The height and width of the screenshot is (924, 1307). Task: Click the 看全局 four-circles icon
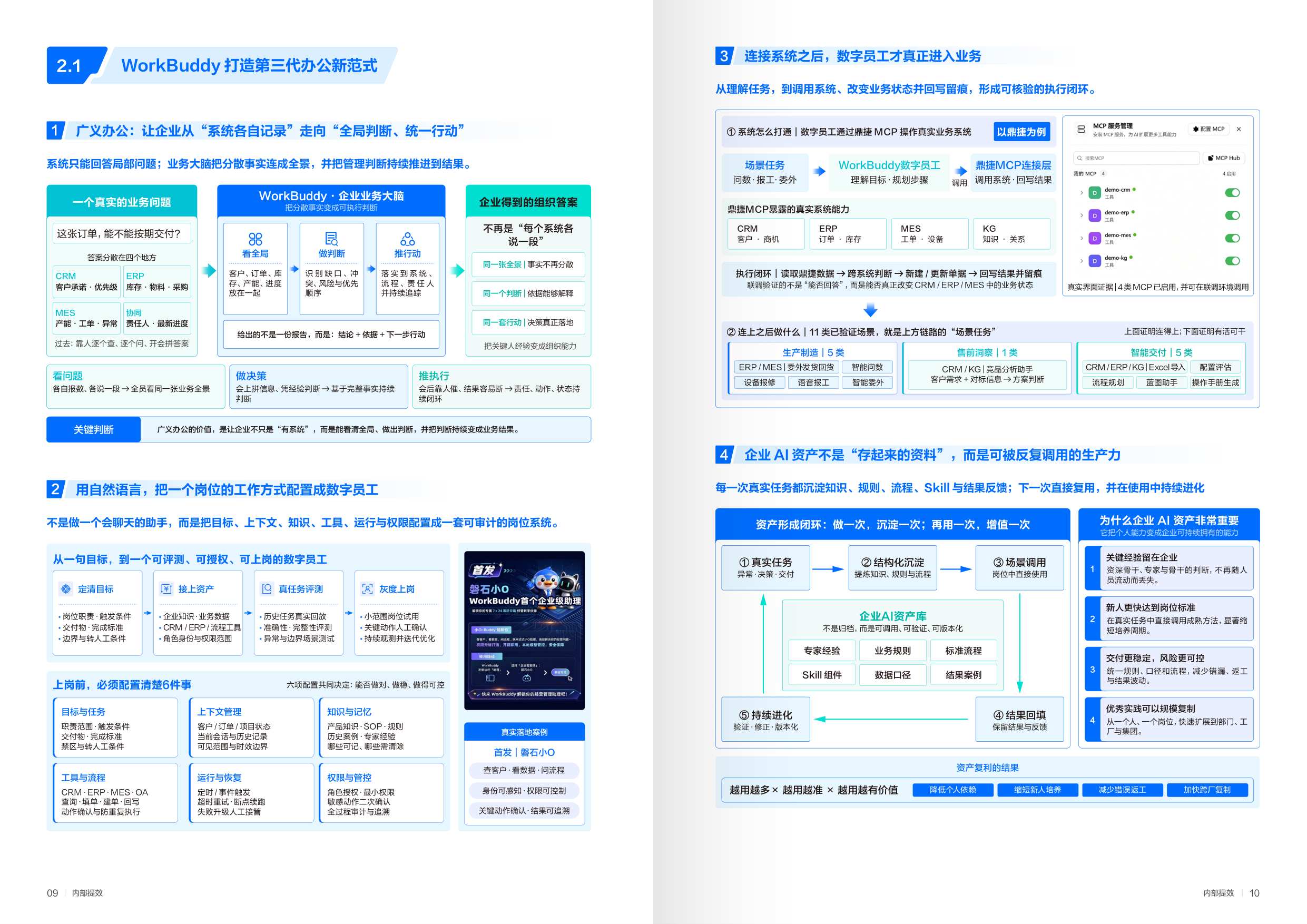tap(255, 239)
